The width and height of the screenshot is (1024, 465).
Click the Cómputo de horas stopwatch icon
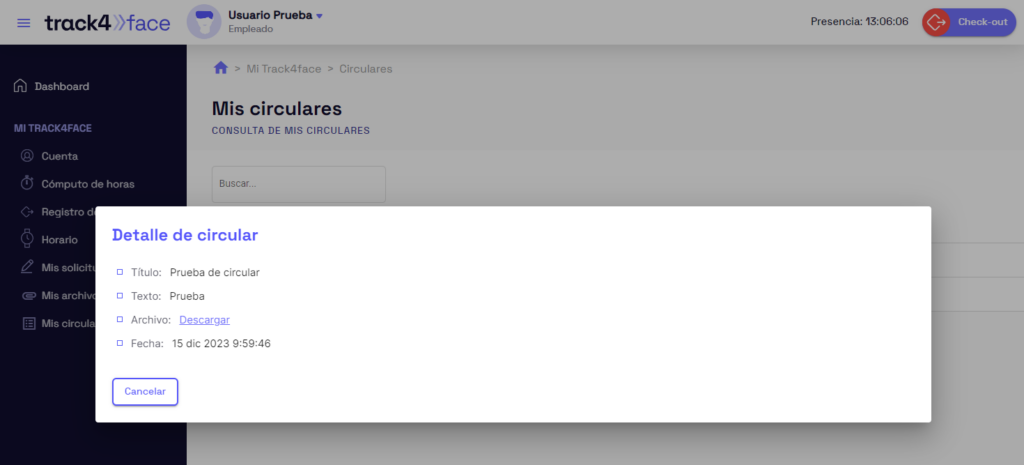tap(27, 183)
